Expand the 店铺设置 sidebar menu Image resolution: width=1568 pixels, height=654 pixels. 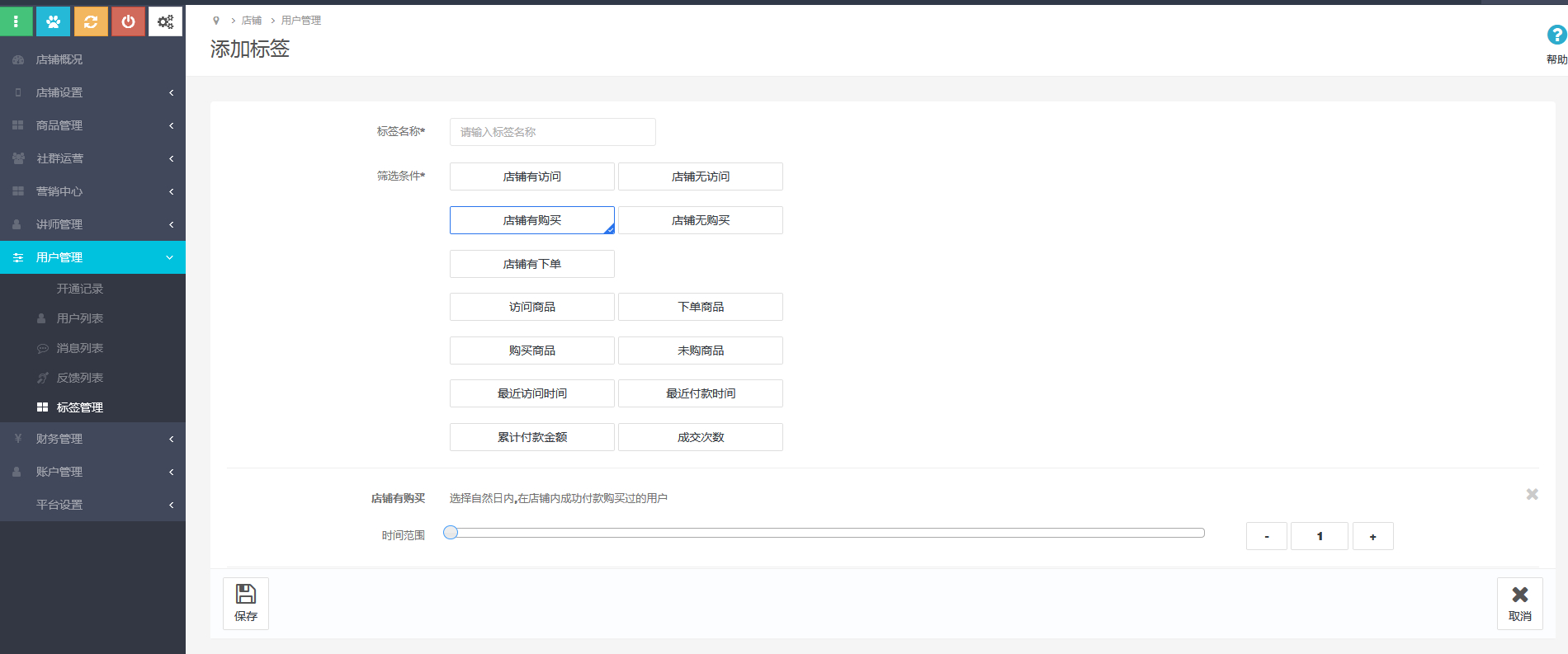(92, 92)
